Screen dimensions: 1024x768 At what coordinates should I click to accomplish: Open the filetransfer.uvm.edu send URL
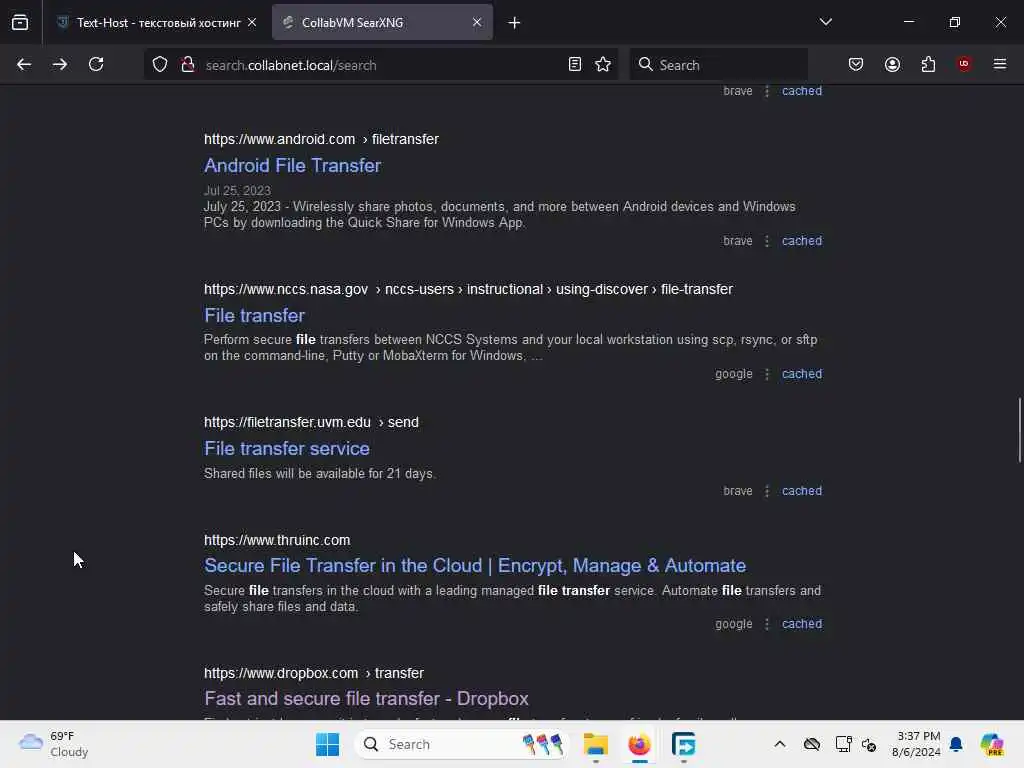point(312,423)
